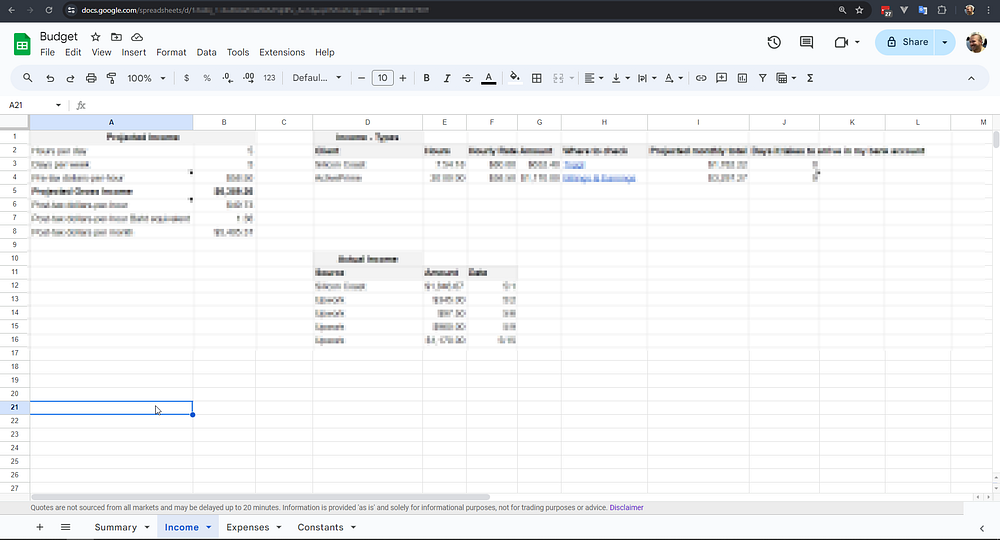Open the Data menu
The width and height of the screenshot is (1000, 540).
206,52
